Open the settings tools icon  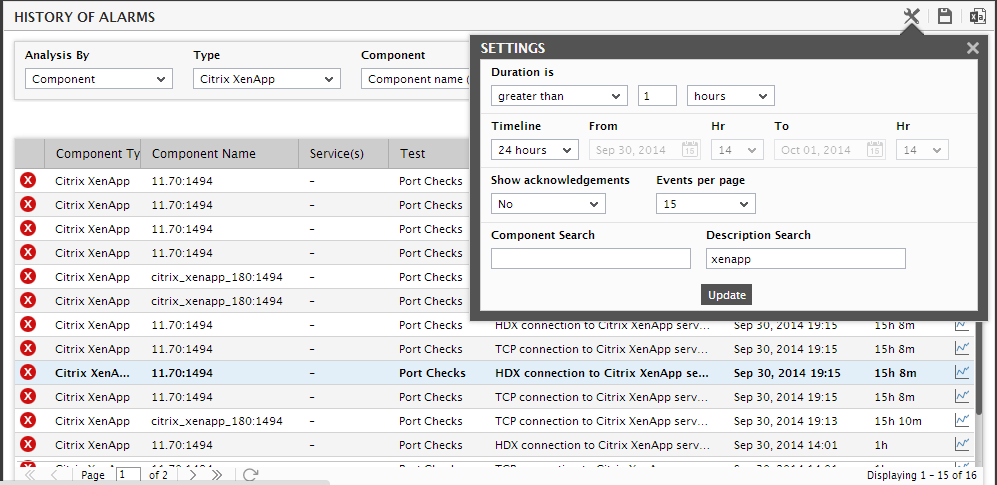pos(912,16)
